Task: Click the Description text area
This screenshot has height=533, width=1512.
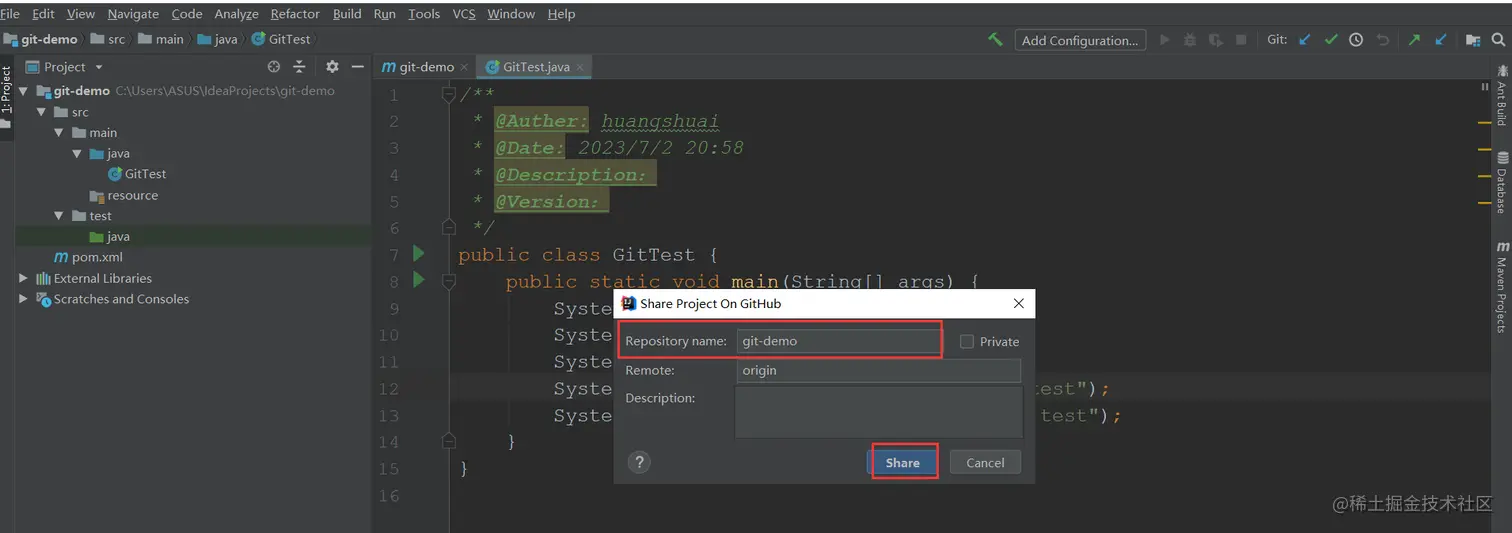Action: pos(878,412)
